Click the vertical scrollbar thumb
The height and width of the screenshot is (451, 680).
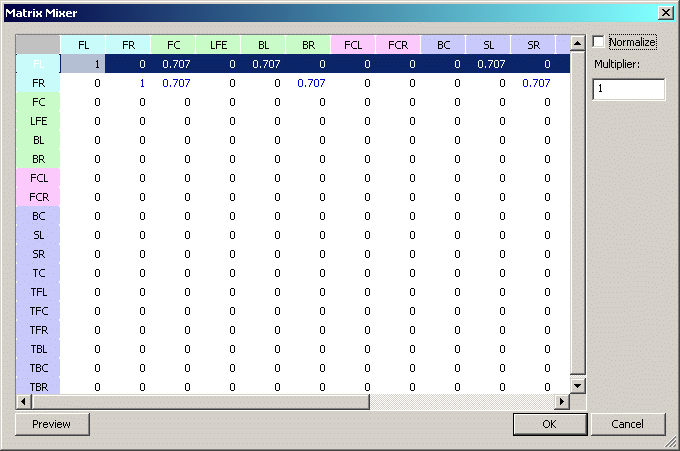[x=577, y=212]
